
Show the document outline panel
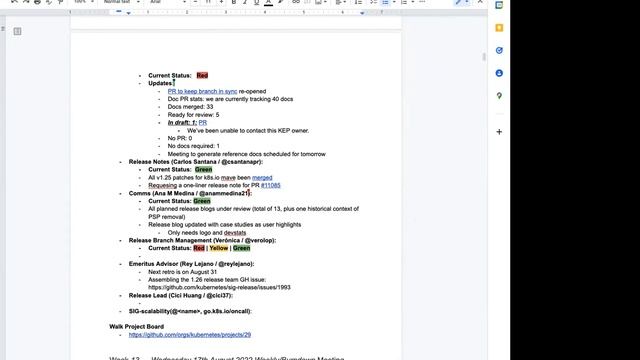pos(17,31)
